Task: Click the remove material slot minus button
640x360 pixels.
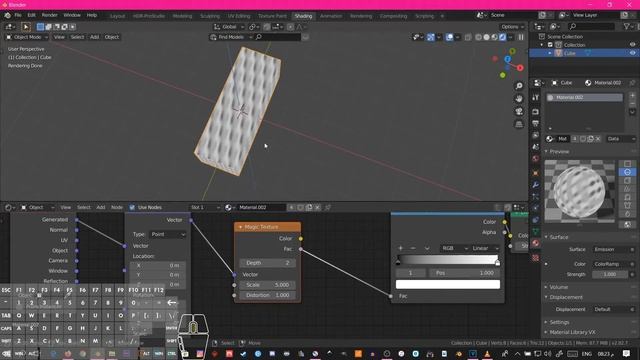Action: pos(632,104)
